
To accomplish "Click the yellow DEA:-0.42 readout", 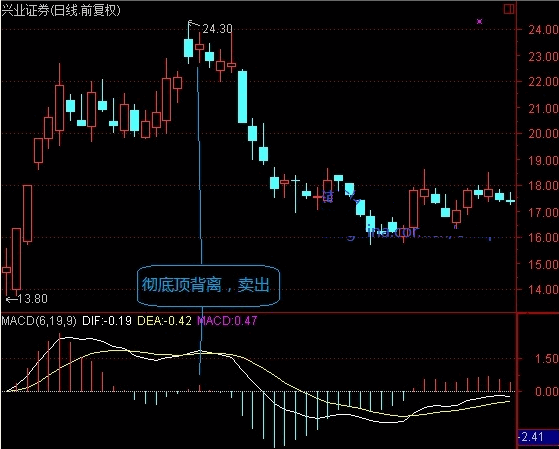I will (x=164, y=321).
